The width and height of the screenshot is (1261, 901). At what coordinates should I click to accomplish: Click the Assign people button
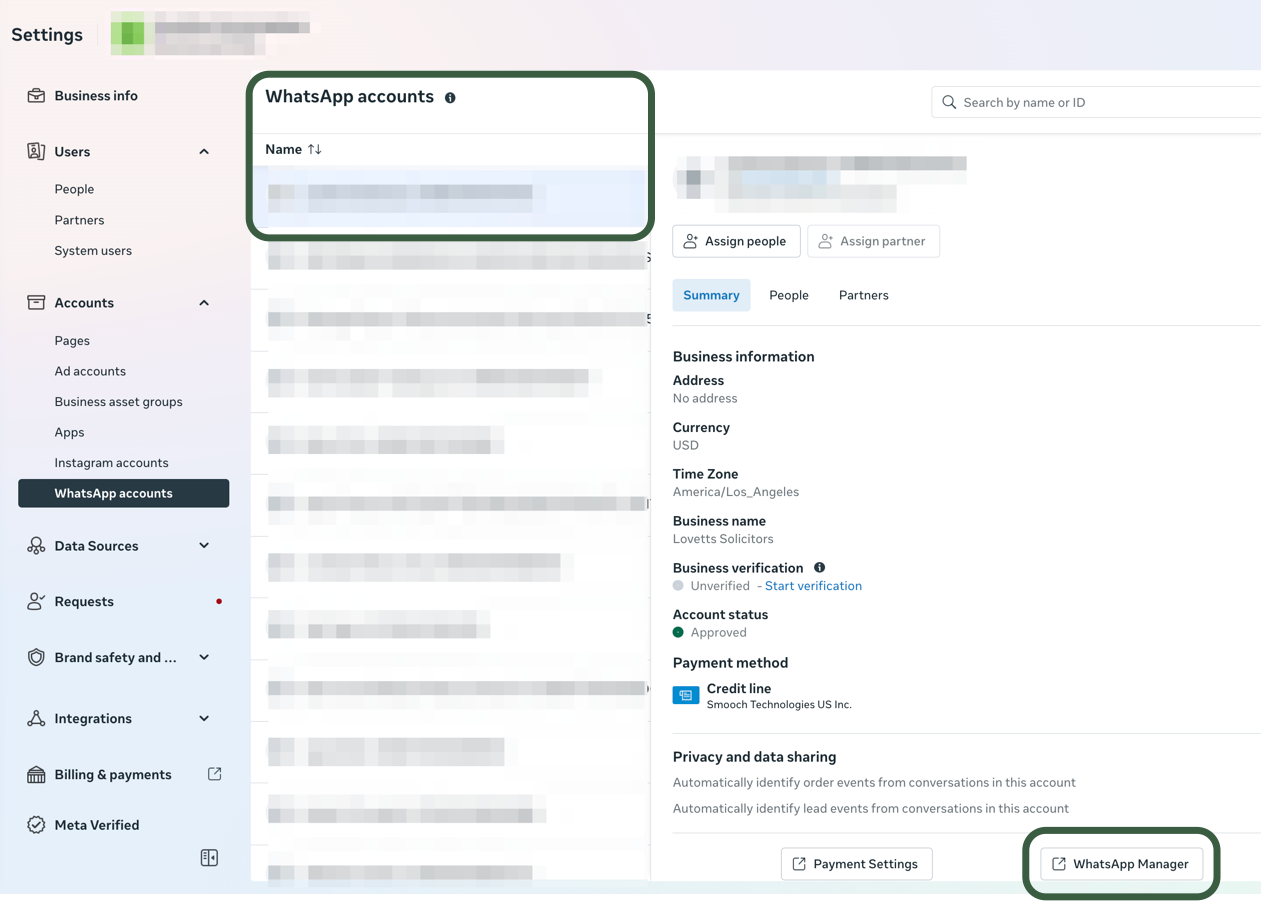click(736, 241)
